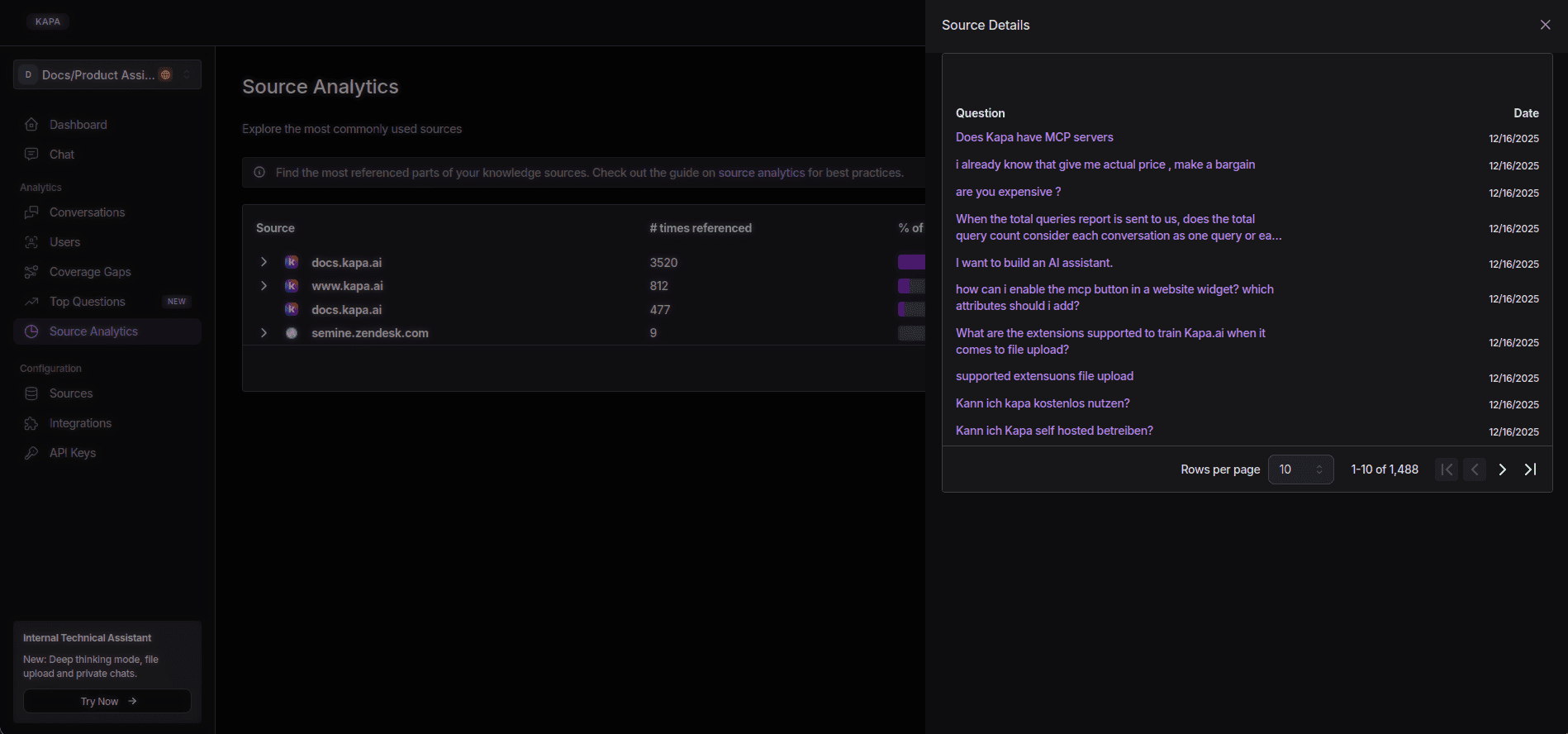Image resolution: width=1568 pixels, height=734 pixels.
Task: Click the KAPA logo badge
Action: click(48, 21)
